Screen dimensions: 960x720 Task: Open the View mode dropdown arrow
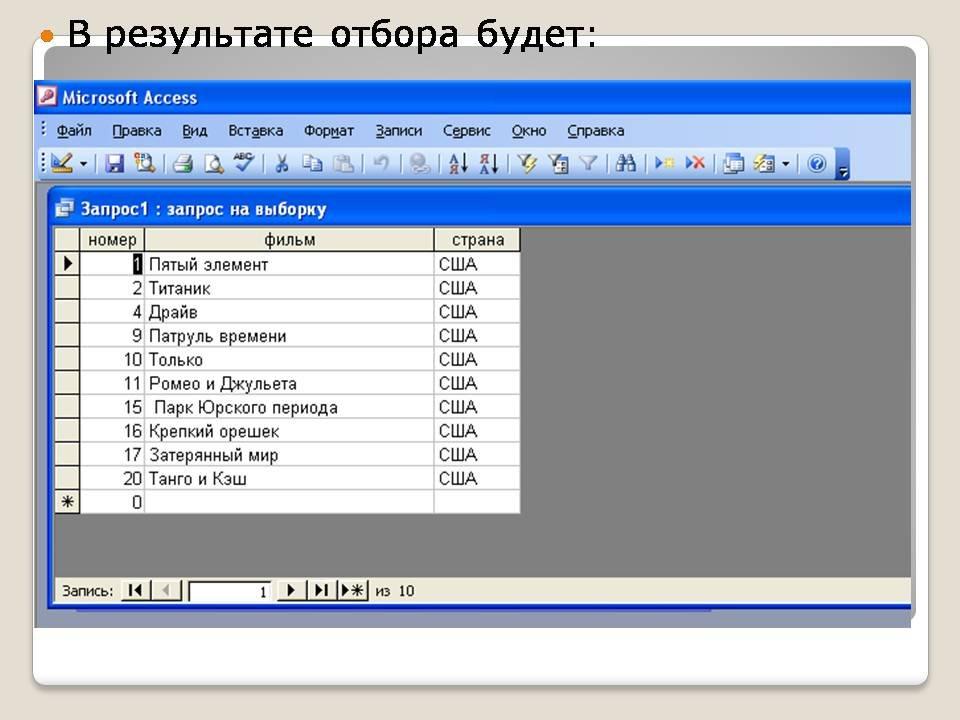(83, 164)
